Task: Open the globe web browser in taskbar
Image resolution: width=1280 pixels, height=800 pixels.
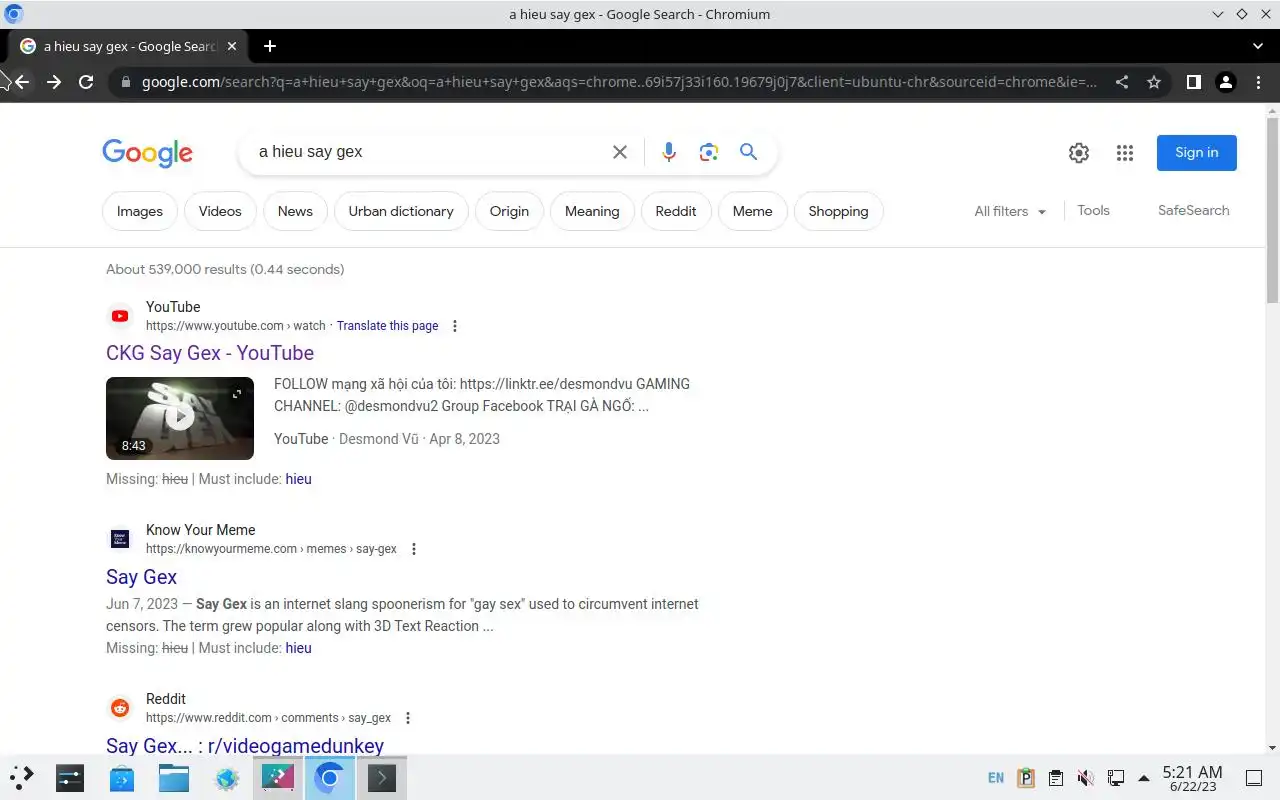Action: point(227,778)
